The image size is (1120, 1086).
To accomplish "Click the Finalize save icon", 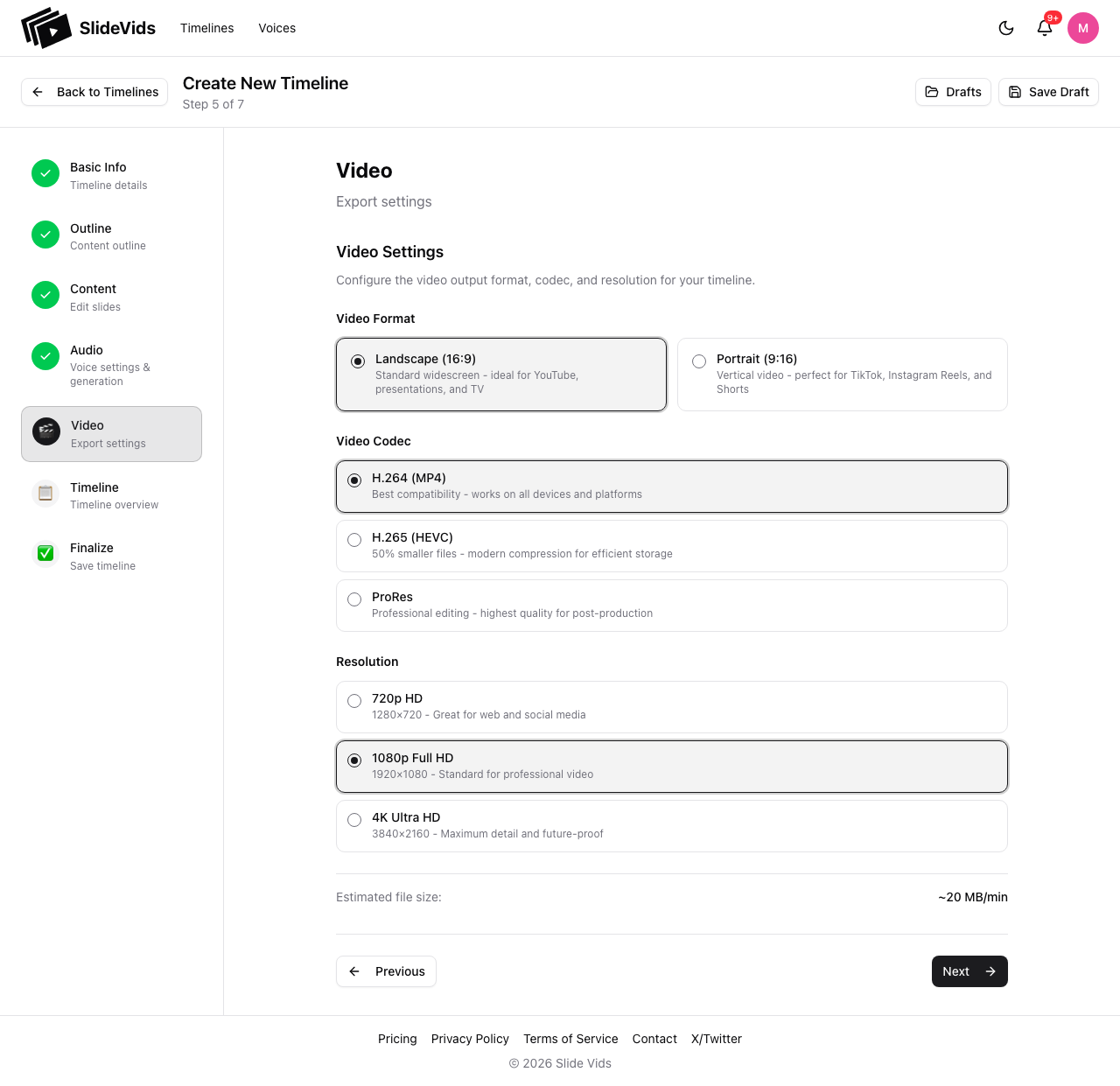I will (x=45, y=553).
